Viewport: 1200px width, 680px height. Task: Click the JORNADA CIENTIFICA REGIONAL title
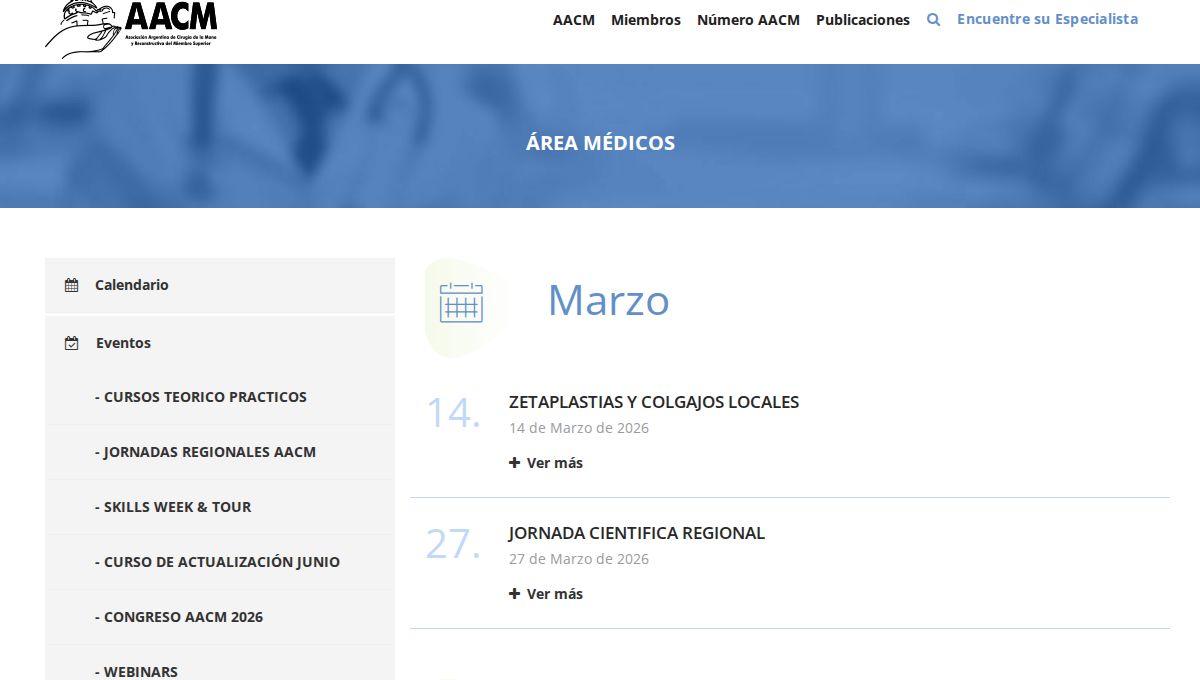click(637, 533)
